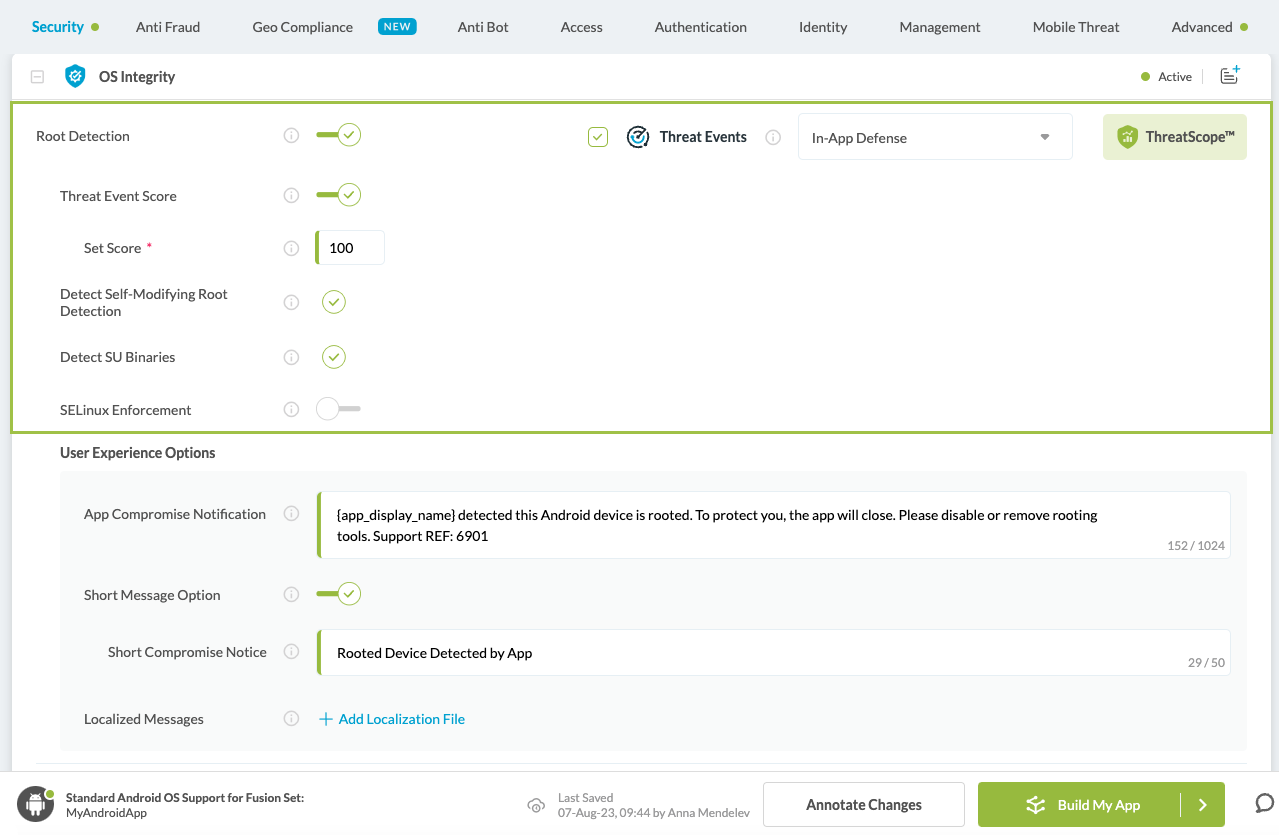Click the Annotate Changes button

(x=862, y=804)
